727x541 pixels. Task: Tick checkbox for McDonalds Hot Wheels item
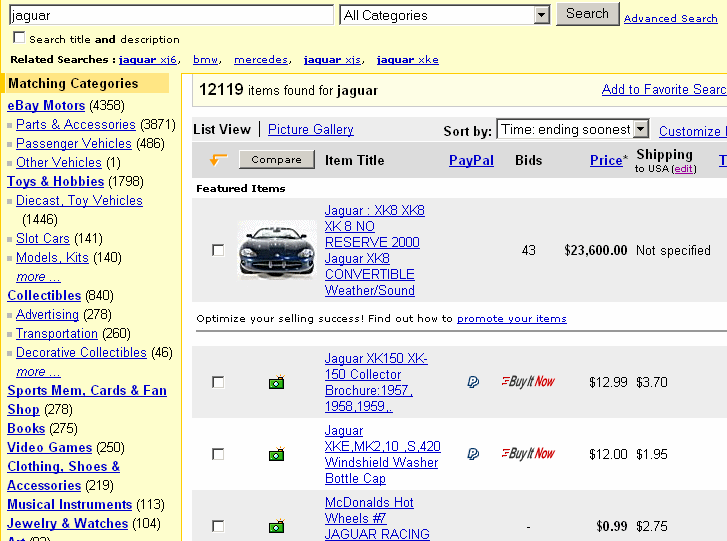pyautogui.click(x=218, y=526)
